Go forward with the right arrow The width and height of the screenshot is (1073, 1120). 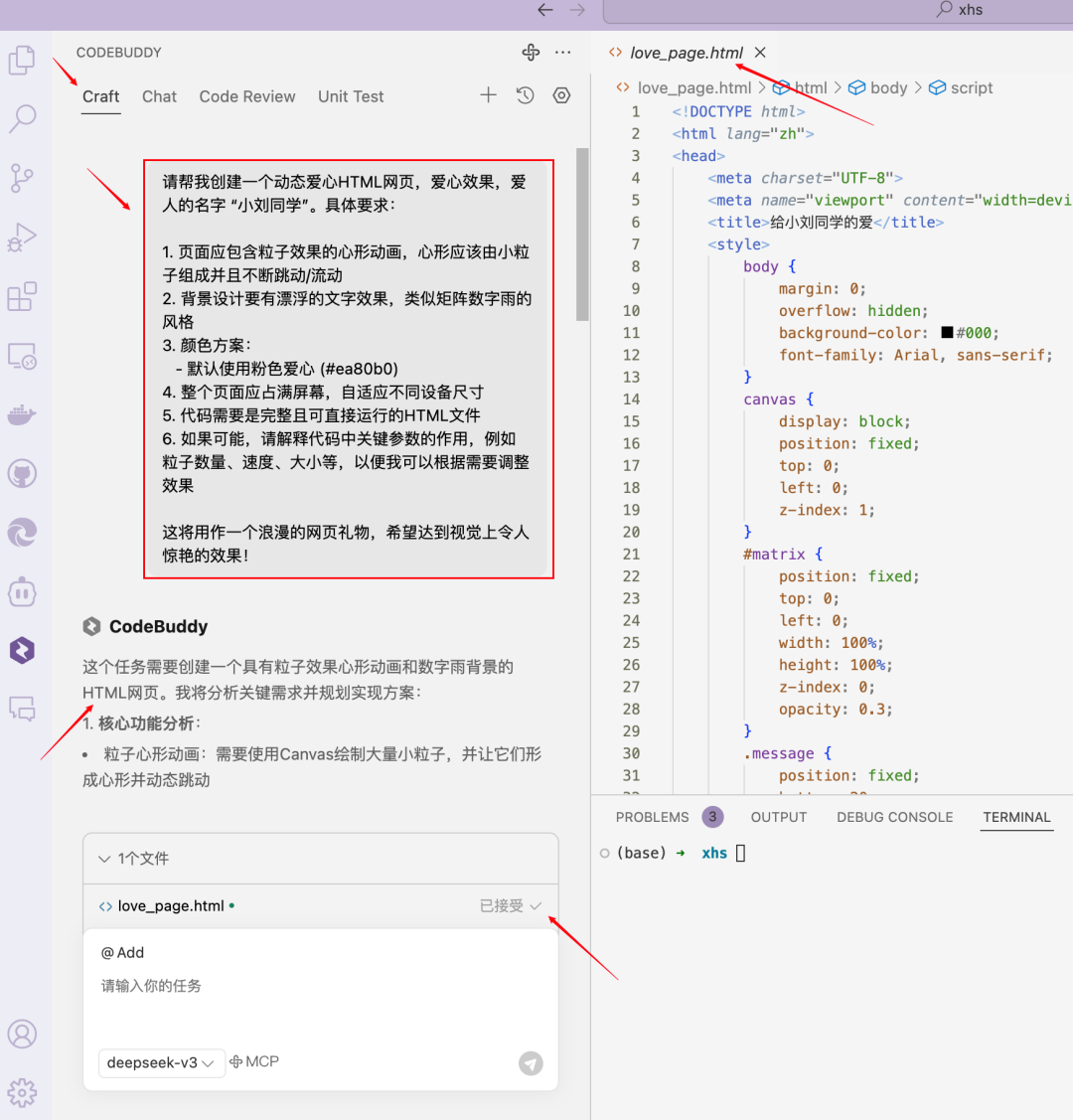[x=577, y=10]
